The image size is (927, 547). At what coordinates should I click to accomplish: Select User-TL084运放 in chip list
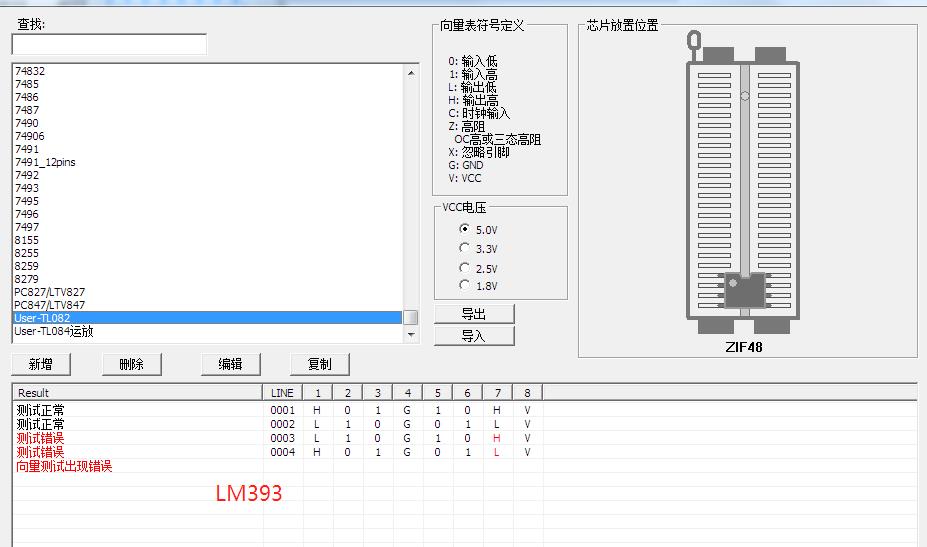click(x=54, y=331)
